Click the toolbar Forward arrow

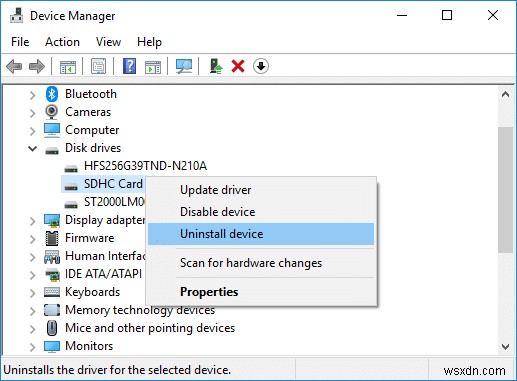click(x=37, y=66)
